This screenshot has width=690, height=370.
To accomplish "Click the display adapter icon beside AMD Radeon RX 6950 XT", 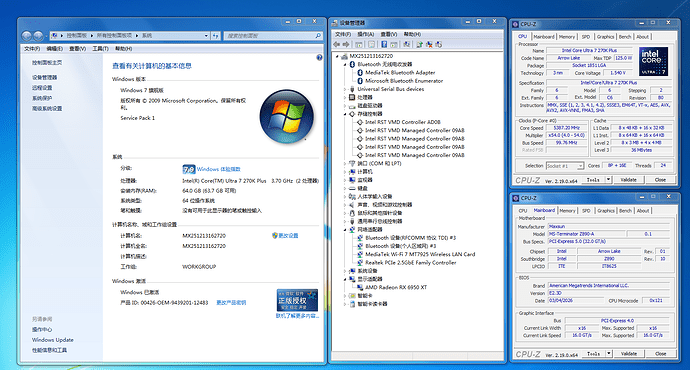I will (x=360, y=287).
